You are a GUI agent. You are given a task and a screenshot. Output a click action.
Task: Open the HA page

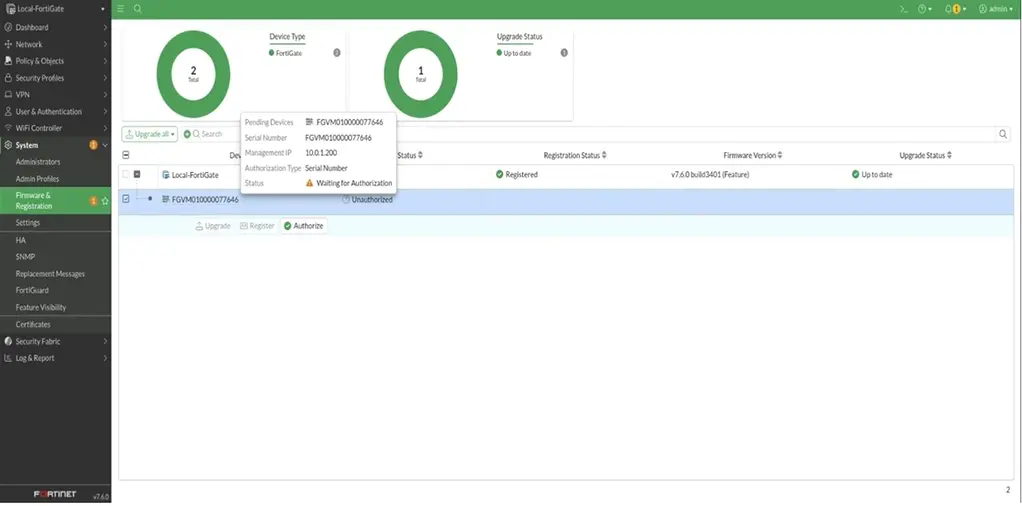(x=21, y=240)
